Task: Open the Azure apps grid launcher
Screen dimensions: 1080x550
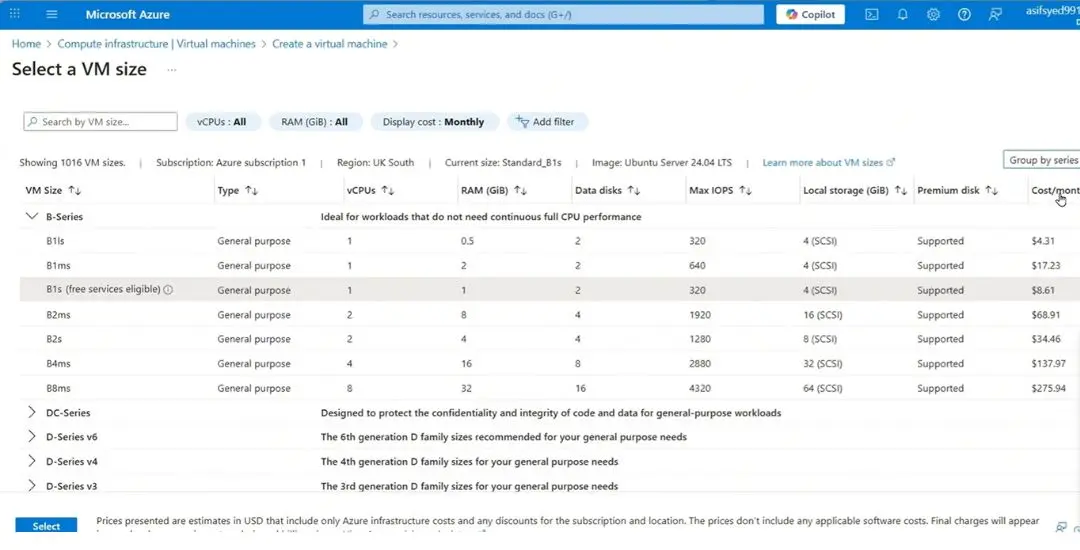Action: pos(15,14)
